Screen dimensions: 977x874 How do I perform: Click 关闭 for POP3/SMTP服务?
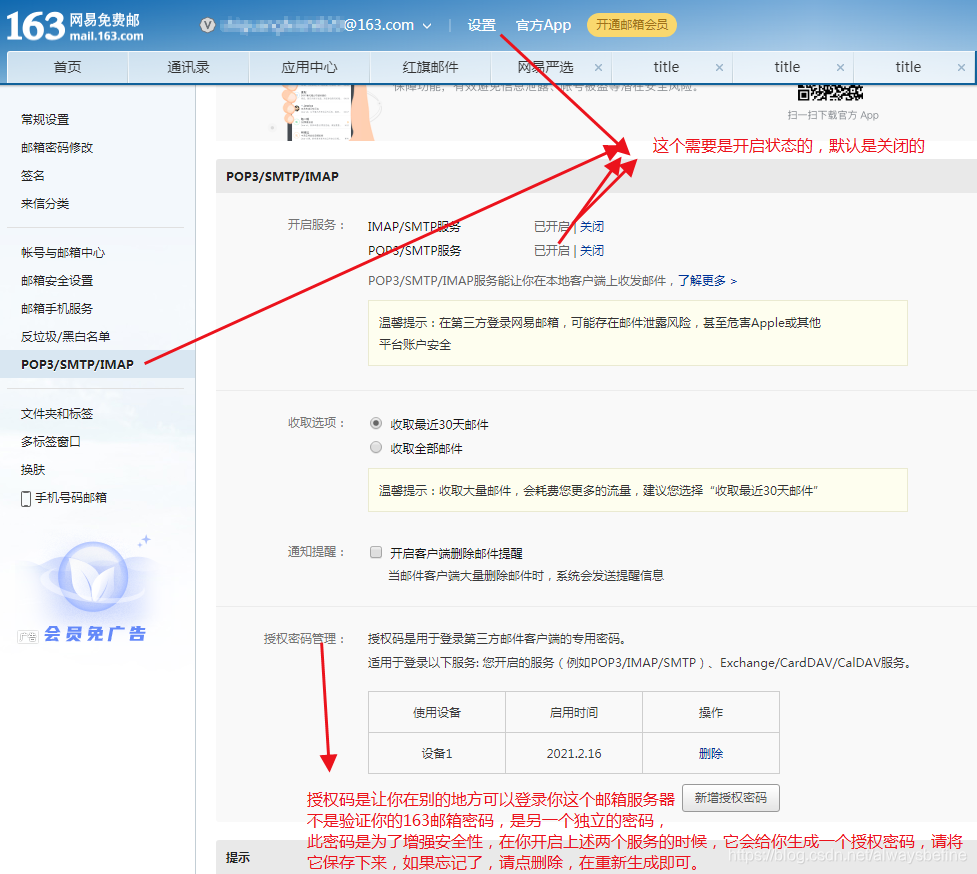tap(592, 250)
